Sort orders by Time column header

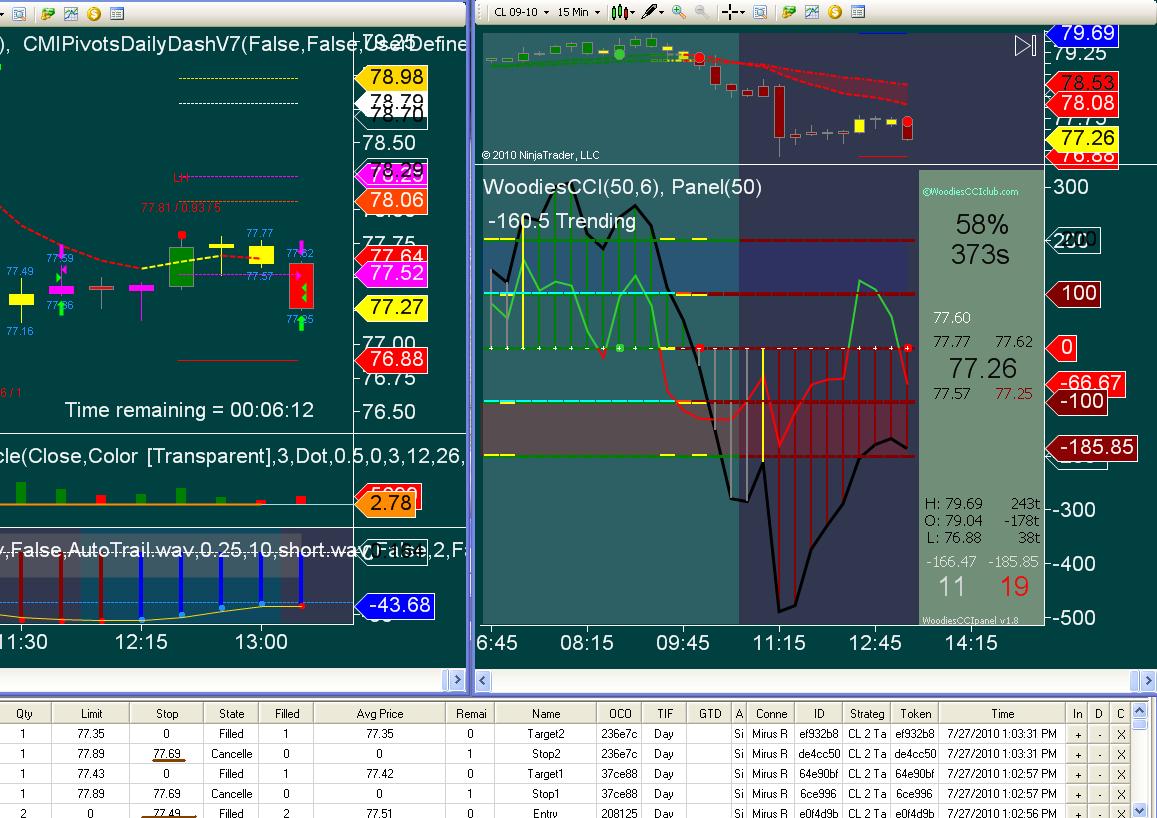click(x=1002, y=713)
